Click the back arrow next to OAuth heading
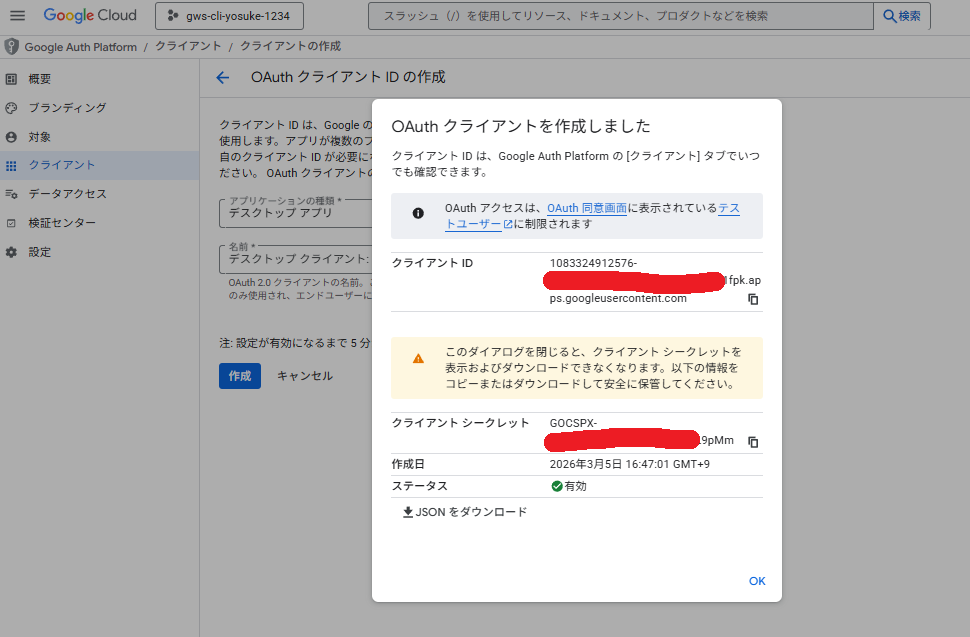This screenshot has height=637, width=970. pyautogui.click(x=222, y=77)
